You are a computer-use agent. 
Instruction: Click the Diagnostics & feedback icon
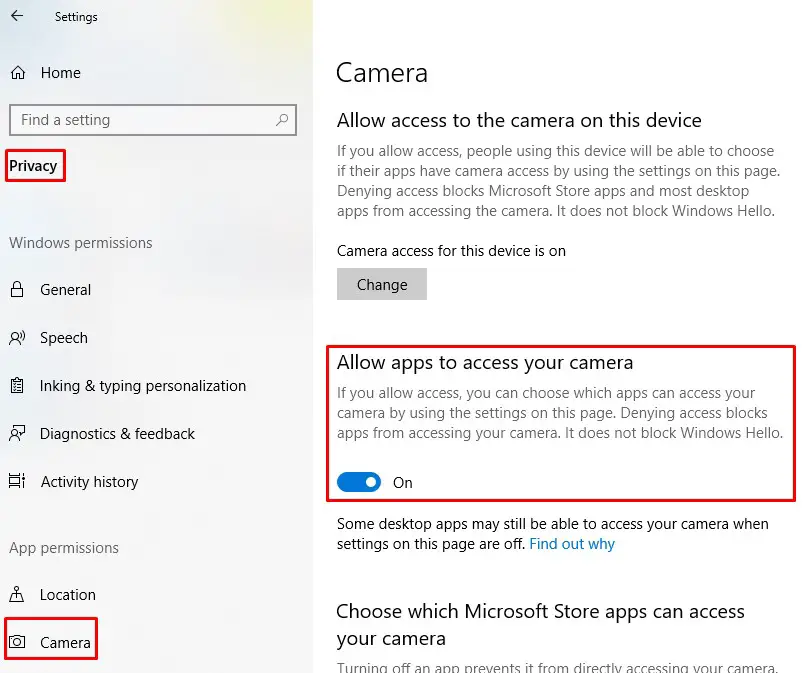pos(17,433)
